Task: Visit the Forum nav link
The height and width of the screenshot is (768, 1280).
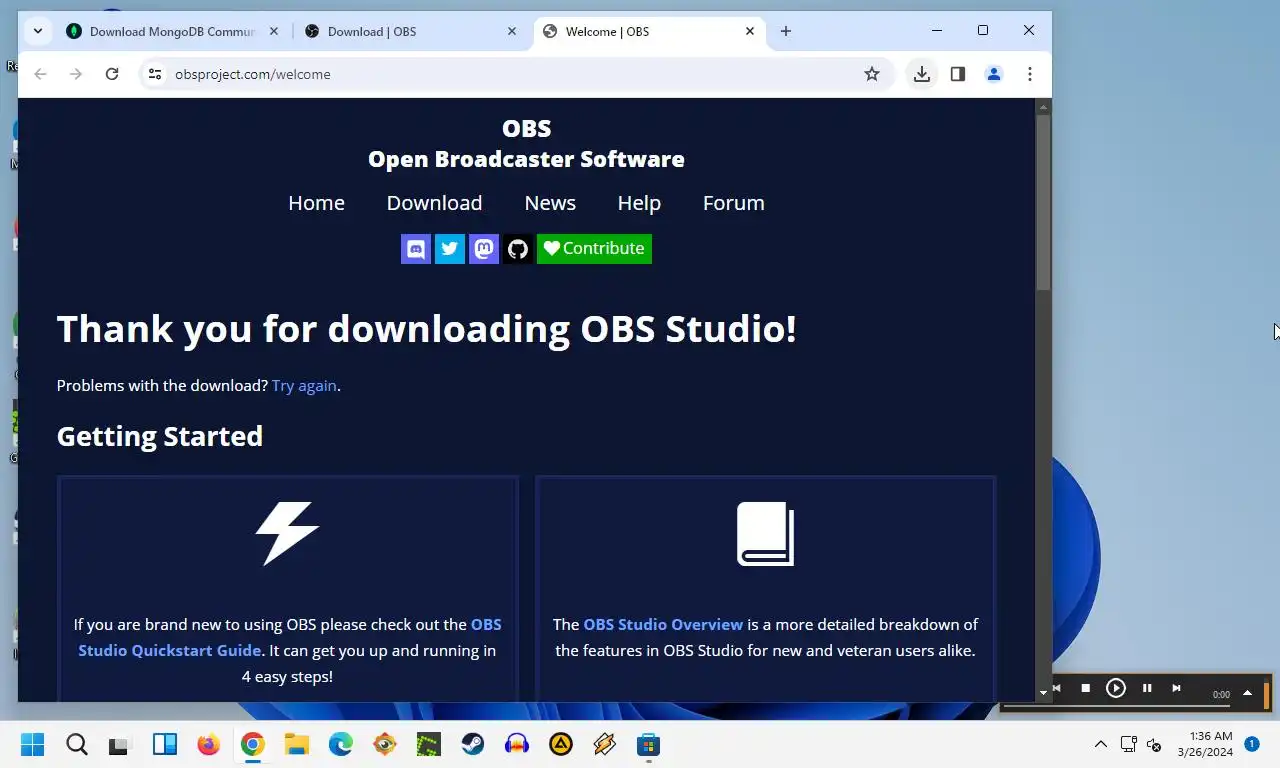Action: click(734, 203)
